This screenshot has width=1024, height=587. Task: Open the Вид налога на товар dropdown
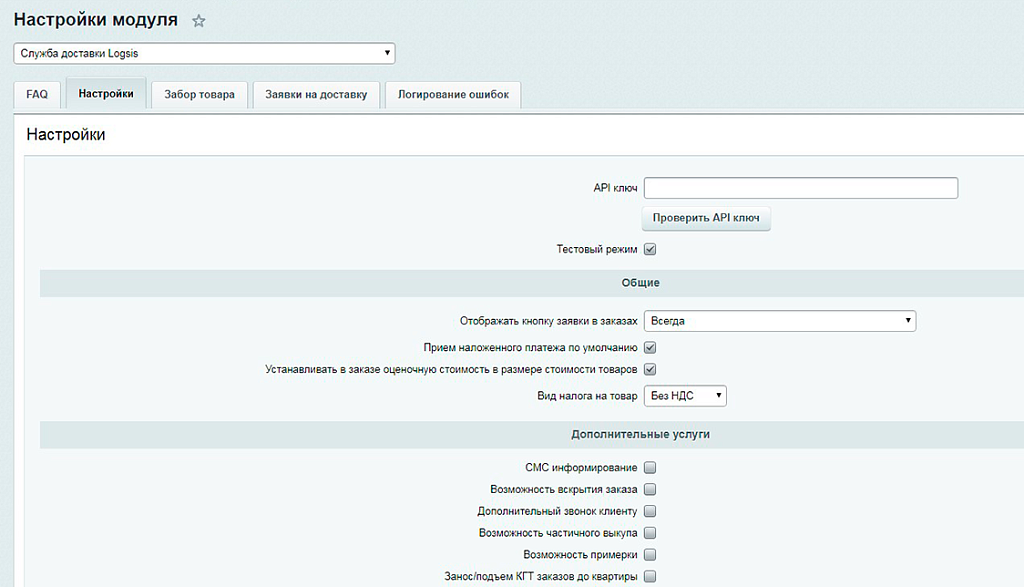coord(684,395)
